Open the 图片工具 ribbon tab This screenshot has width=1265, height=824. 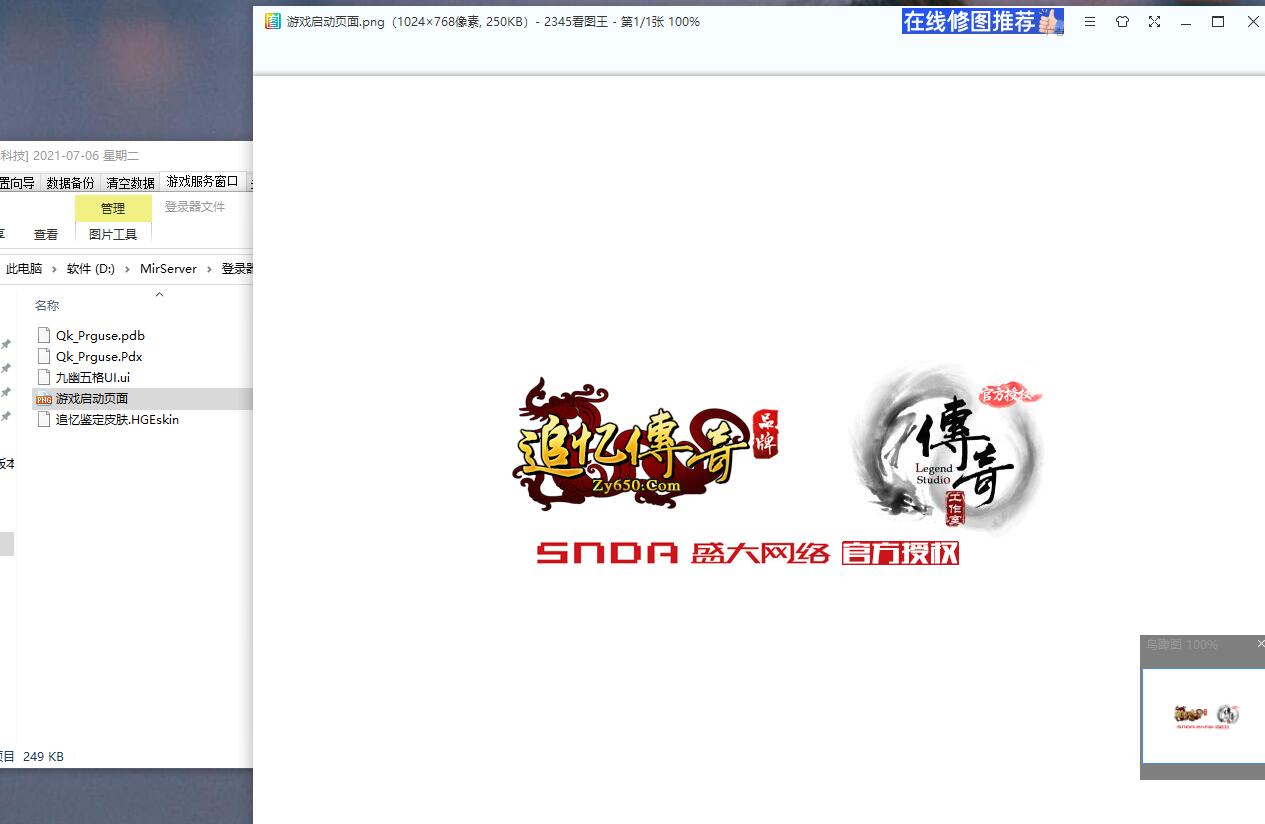coord(113,234)
